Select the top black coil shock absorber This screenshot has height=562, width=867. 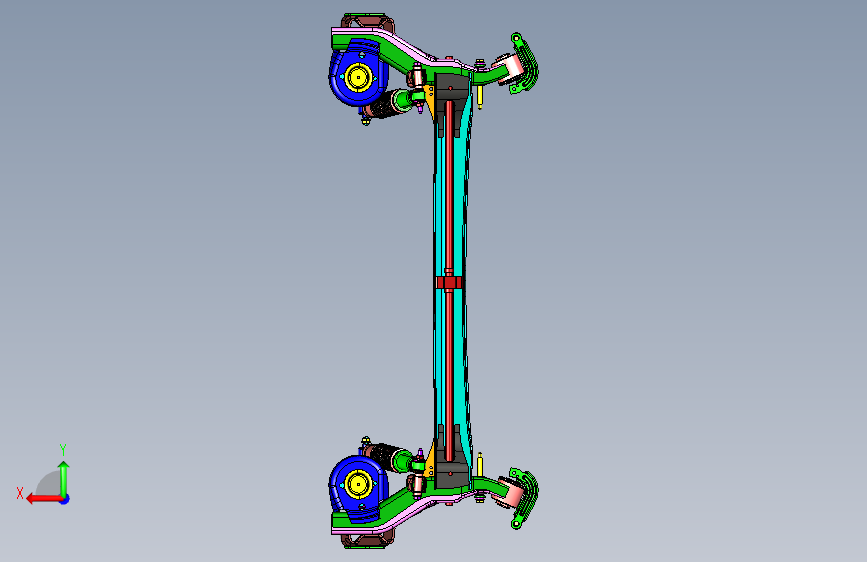pyautogui.click(x=383, y=106)
